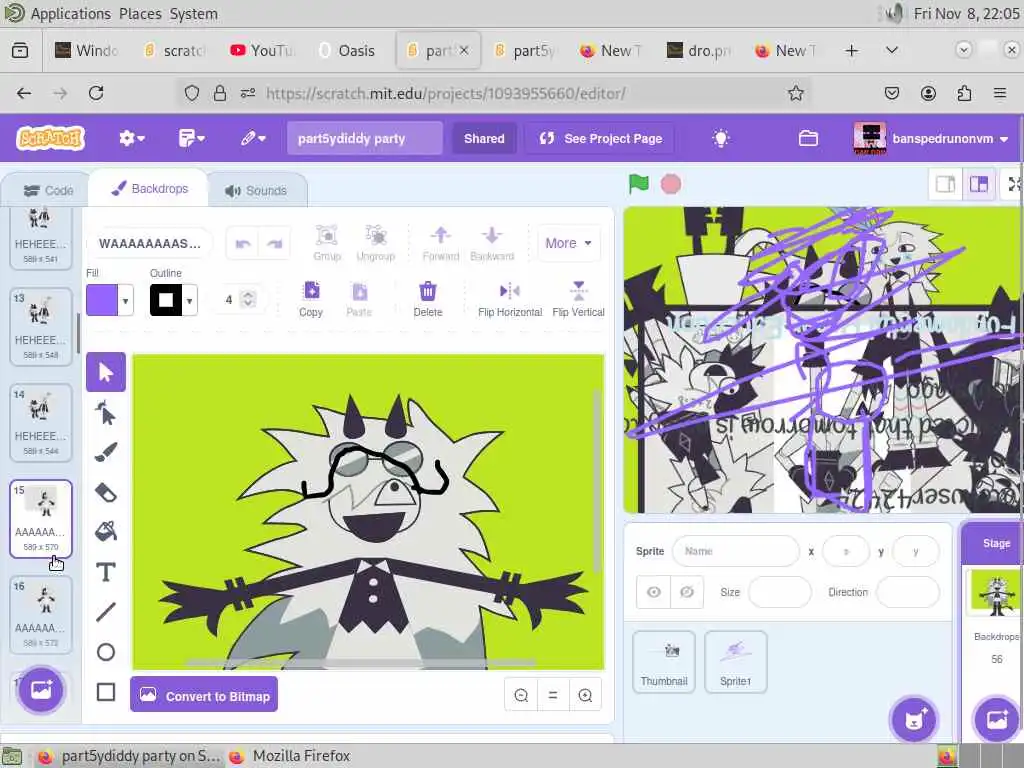Start project with green flag

coord(638,184)
